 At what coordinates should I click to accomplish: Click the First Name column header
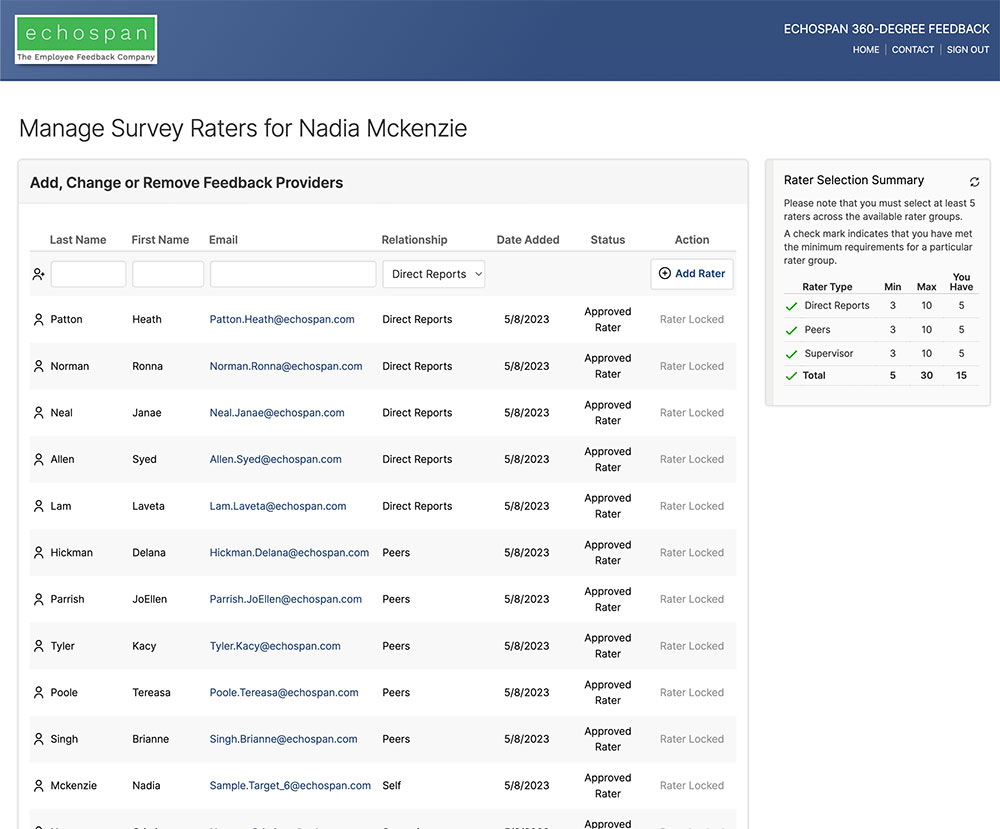(x=160, y=240)
